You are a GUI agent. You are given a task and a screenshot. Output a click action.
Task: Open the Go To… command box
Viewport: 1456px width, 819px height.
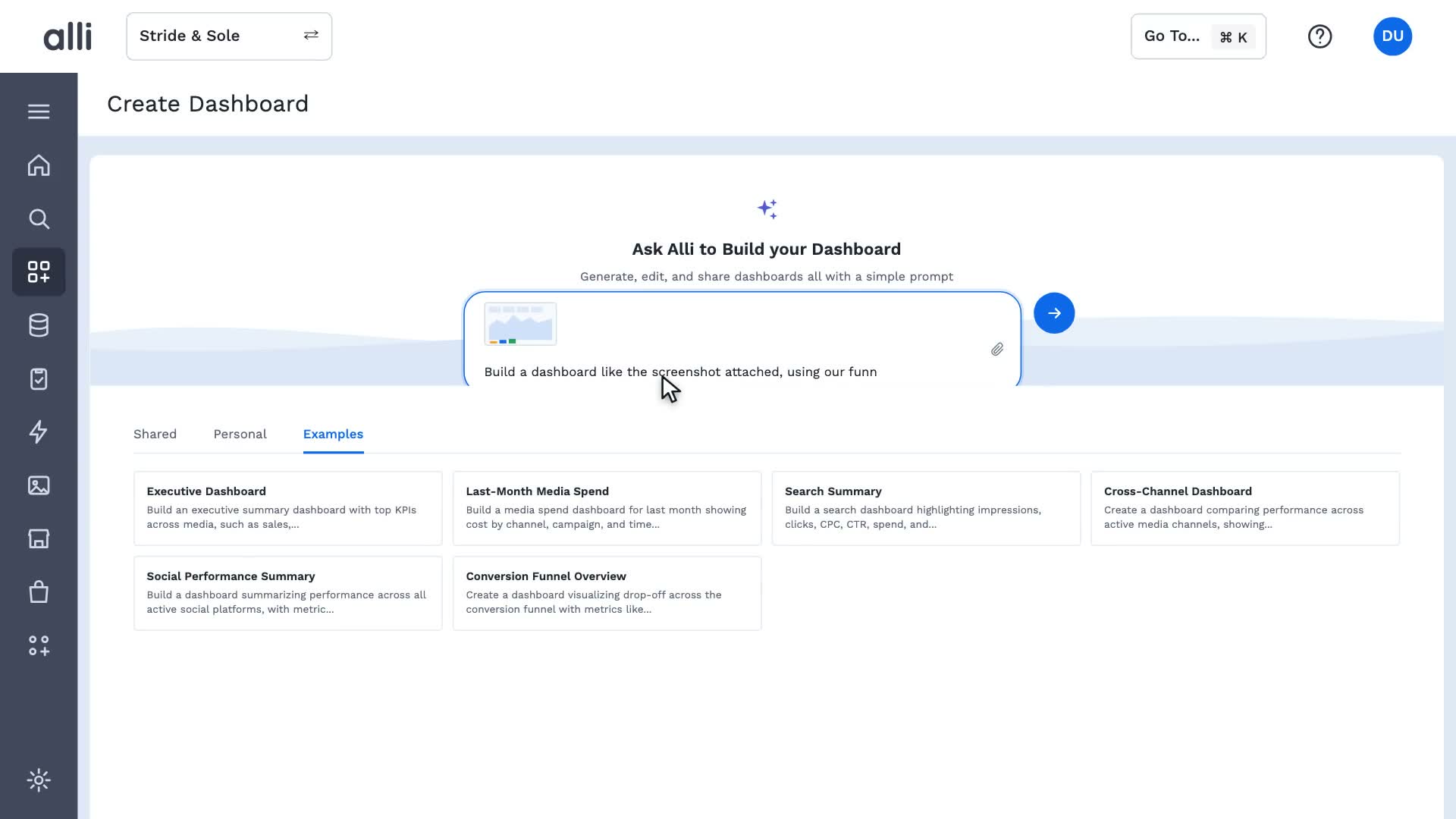click(x=1198, y=36)
